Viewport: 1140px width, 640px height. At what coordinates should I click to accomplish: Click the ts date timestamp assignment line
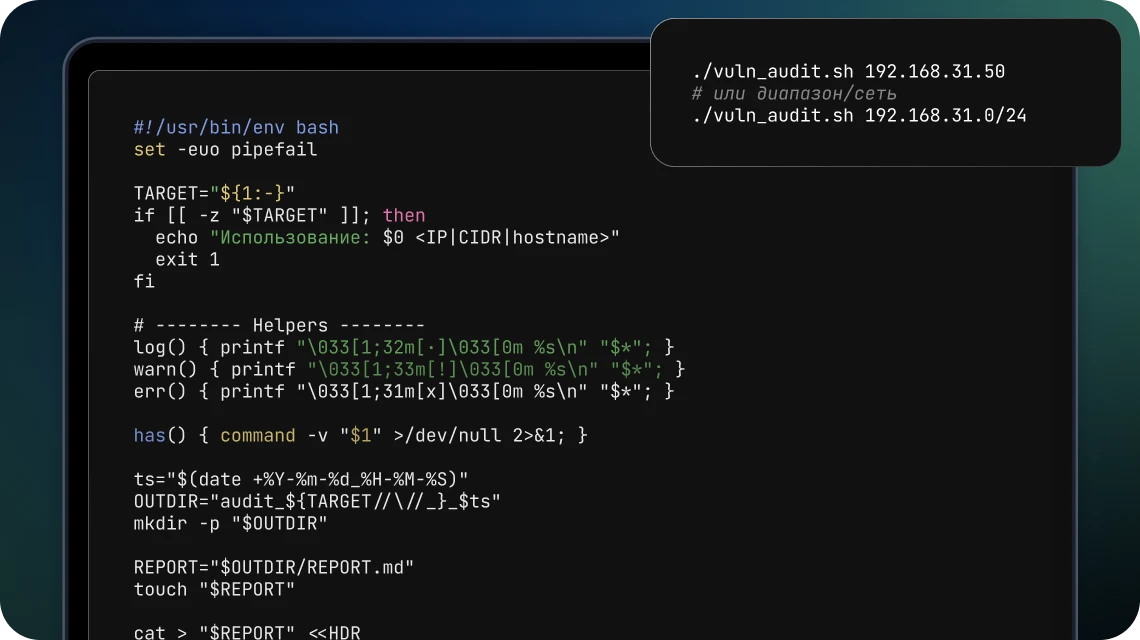click(301, 478)
